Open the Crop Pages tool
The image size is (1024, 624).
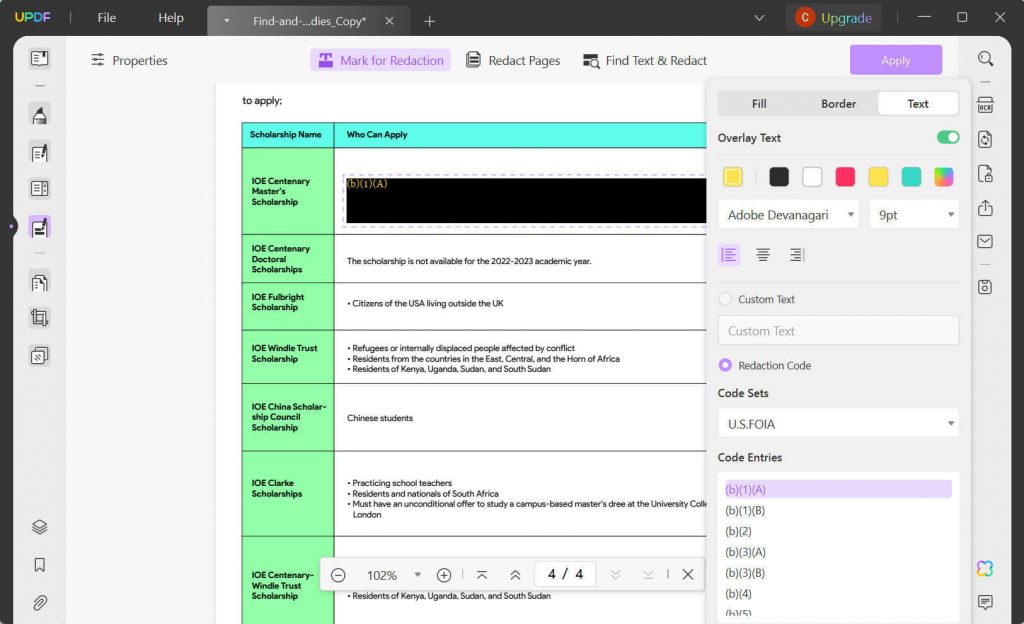click(39, 316)
